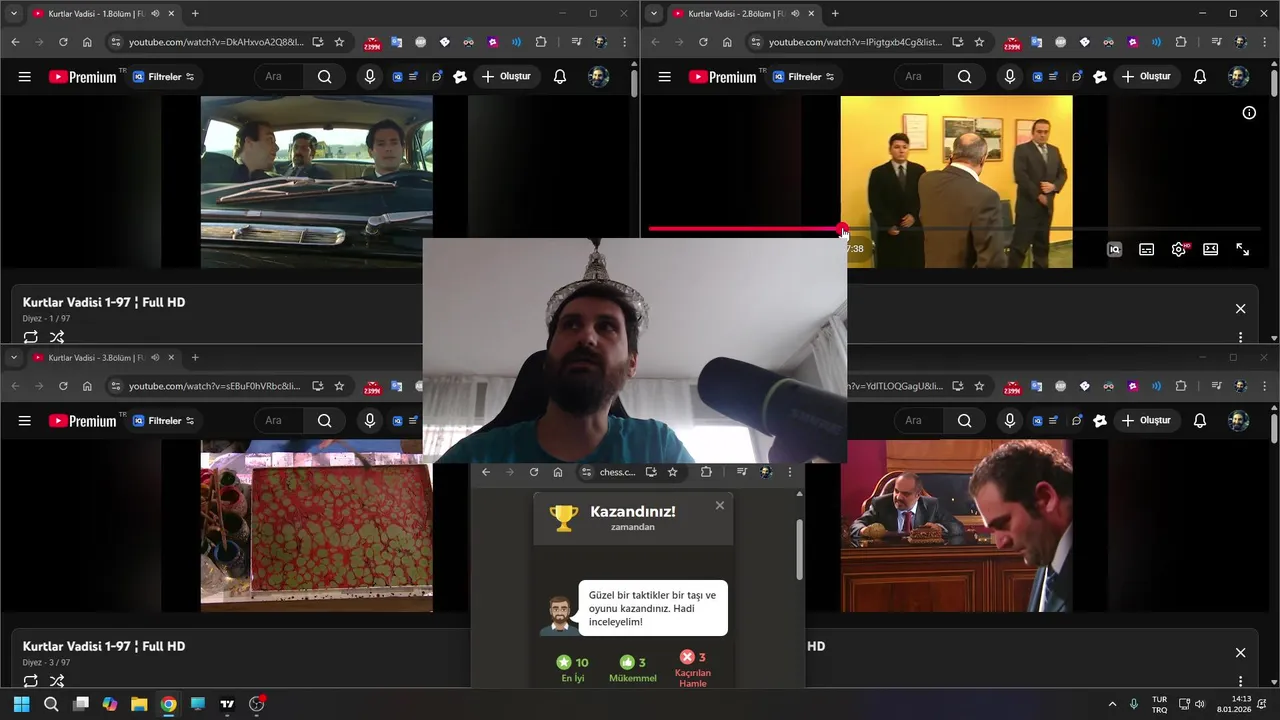
Task: Close the Kazandınız dialog on chess.com
Action: coord(720,506)
